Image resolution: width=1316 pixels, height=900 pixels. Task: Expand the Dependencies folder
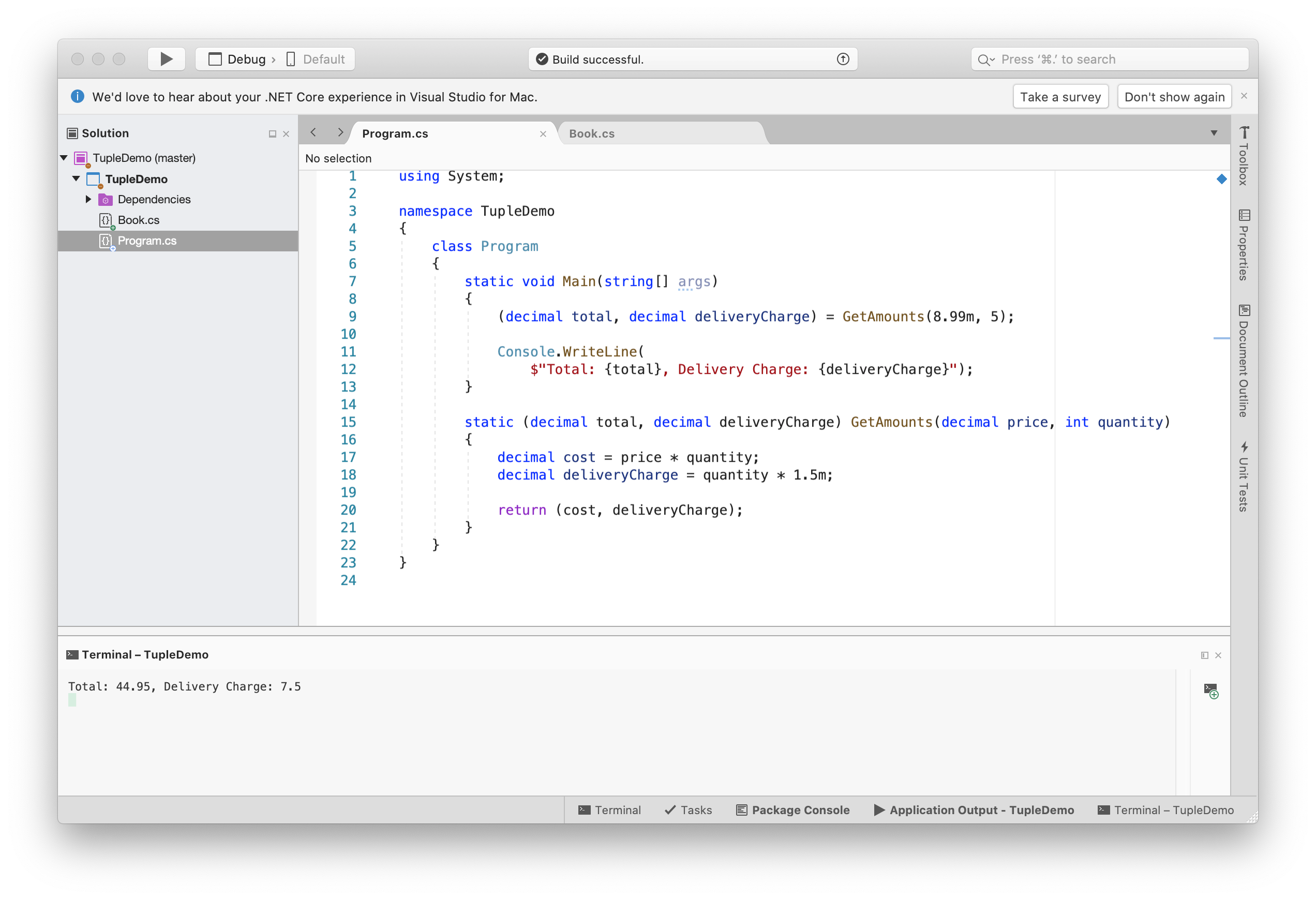point(88,199)
